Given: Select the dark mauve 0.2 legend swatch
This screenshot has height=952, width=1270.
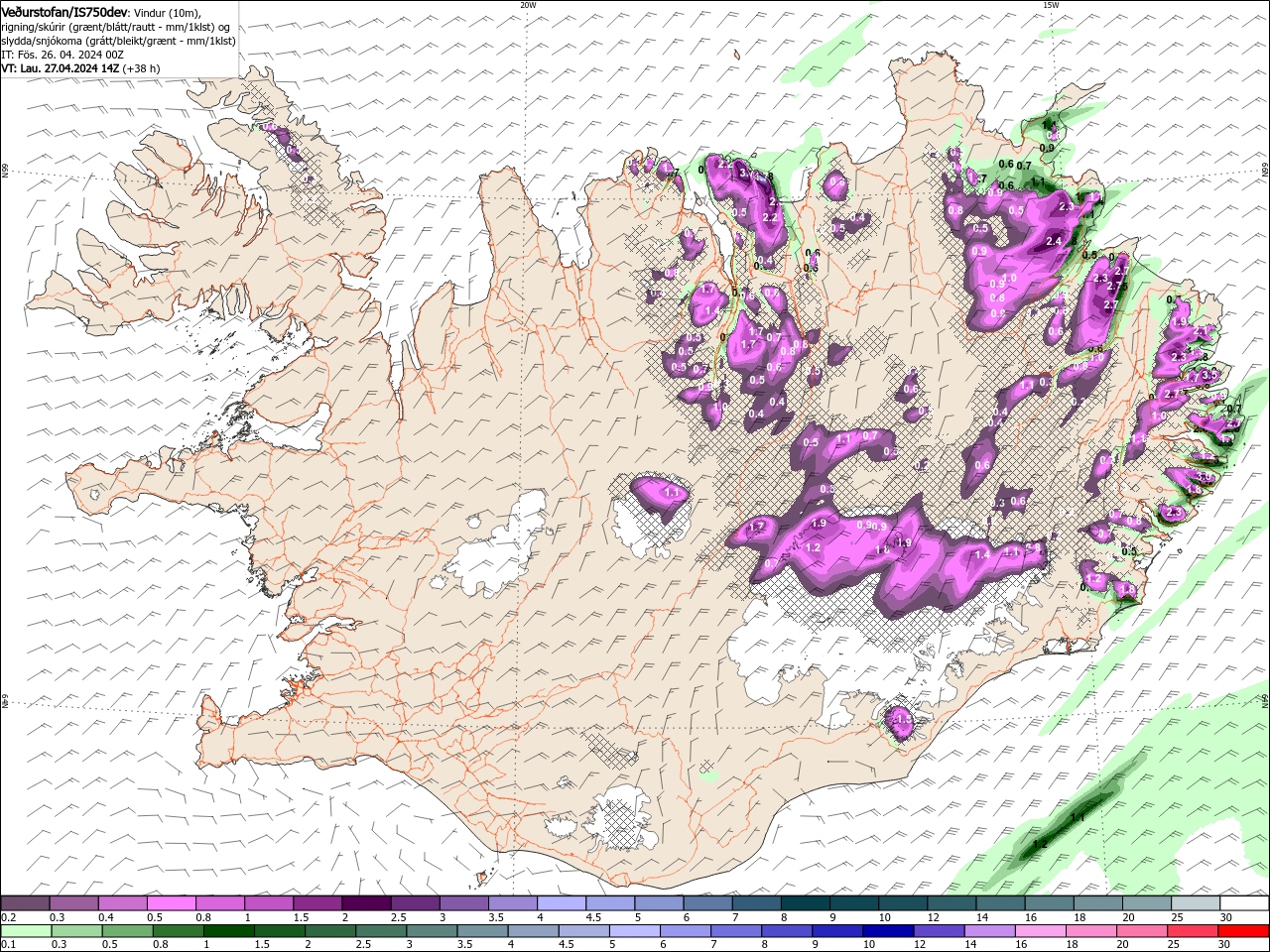Looking at the screenshot, I should tap(25, 903).
